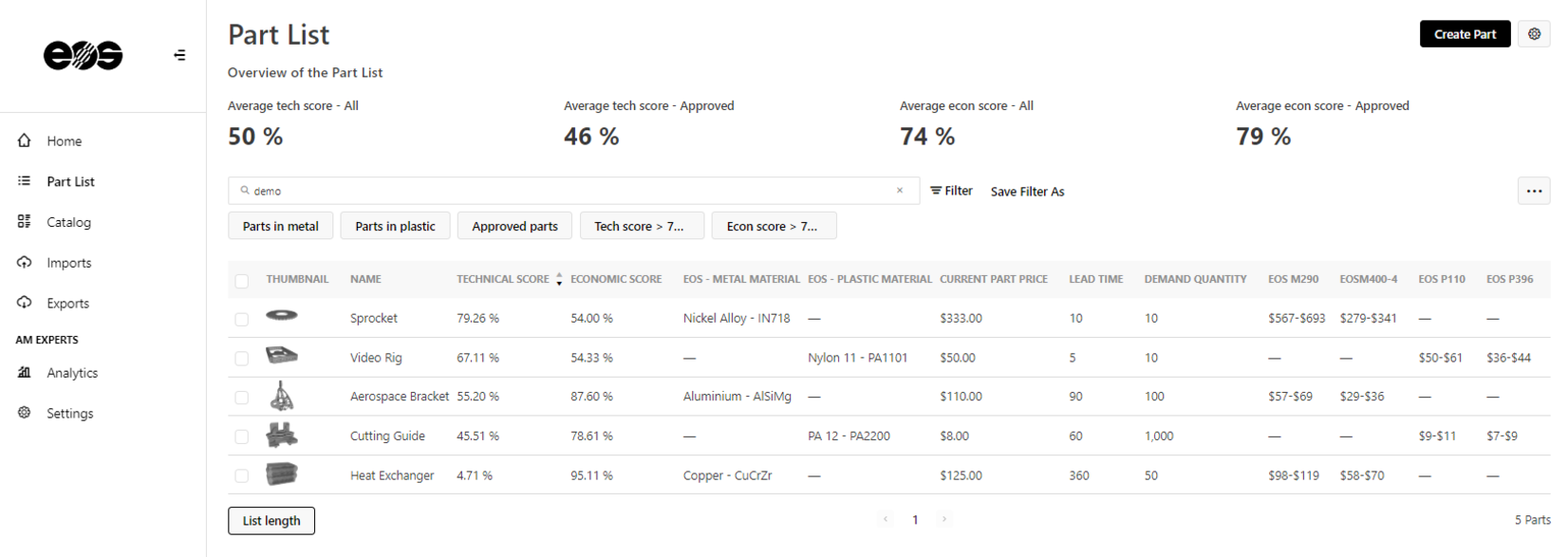Open Analytics chart icon in sidebar
The width and height of the screenshot is (1568, 557).
[25, 373]
